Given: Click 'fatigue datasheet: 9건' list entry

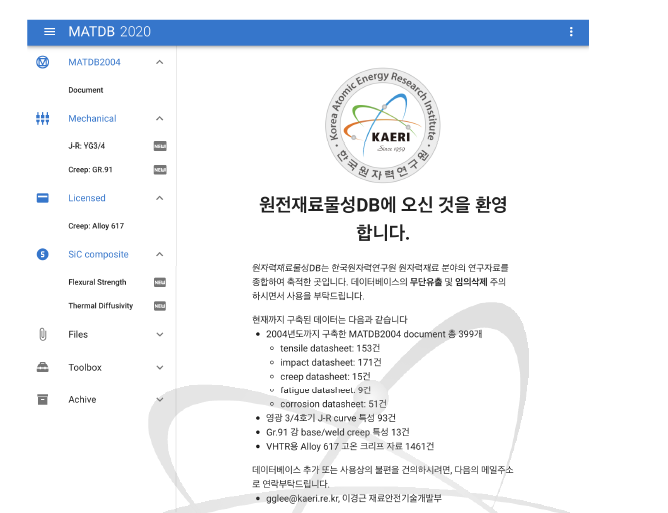Looking at the screenshot, I should click(325, 390).
